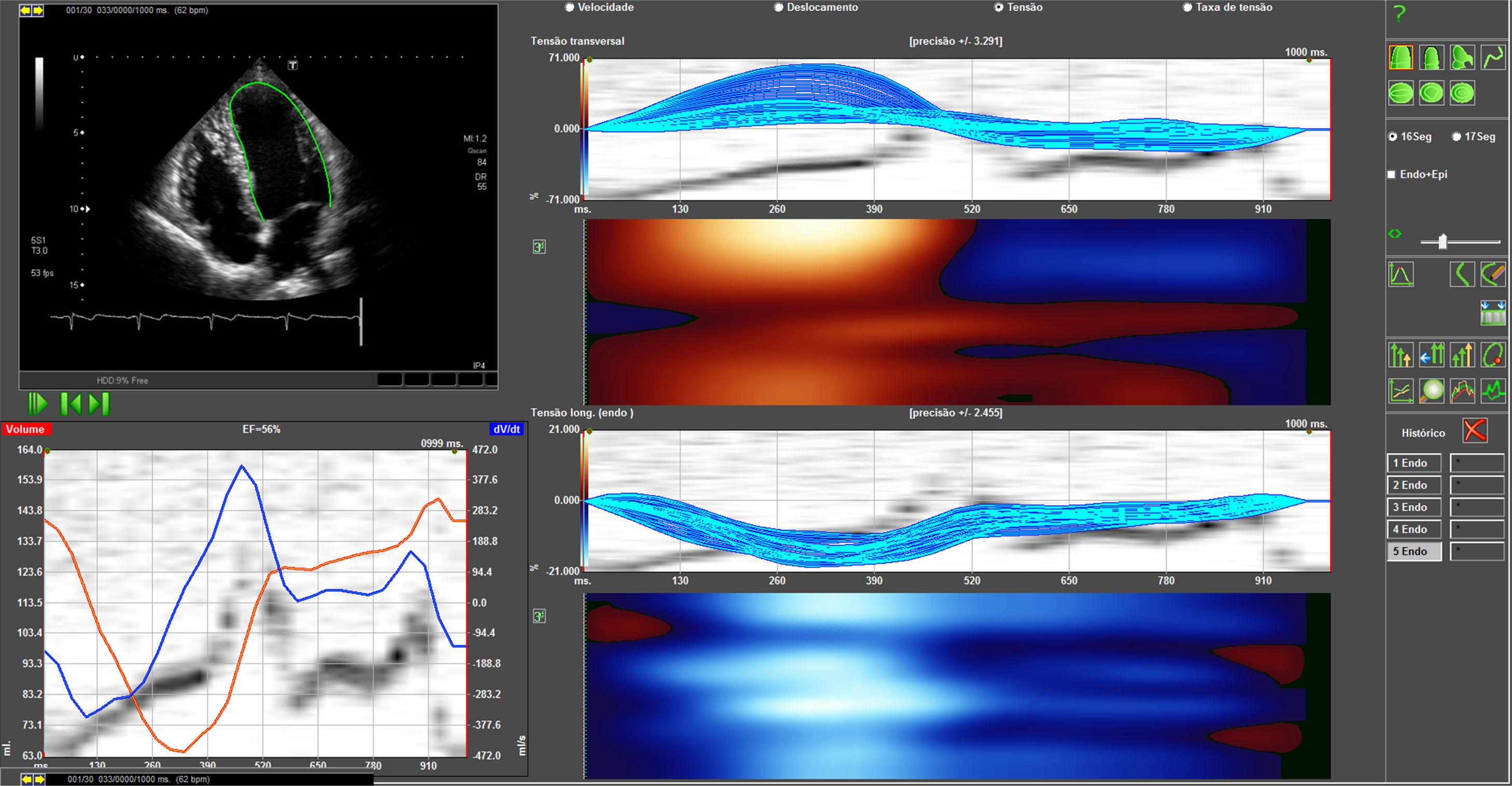This screenshot has width=1512, height=786.
Task: Click the slider handle beside green arrows
Action: tap(1442, 241)
